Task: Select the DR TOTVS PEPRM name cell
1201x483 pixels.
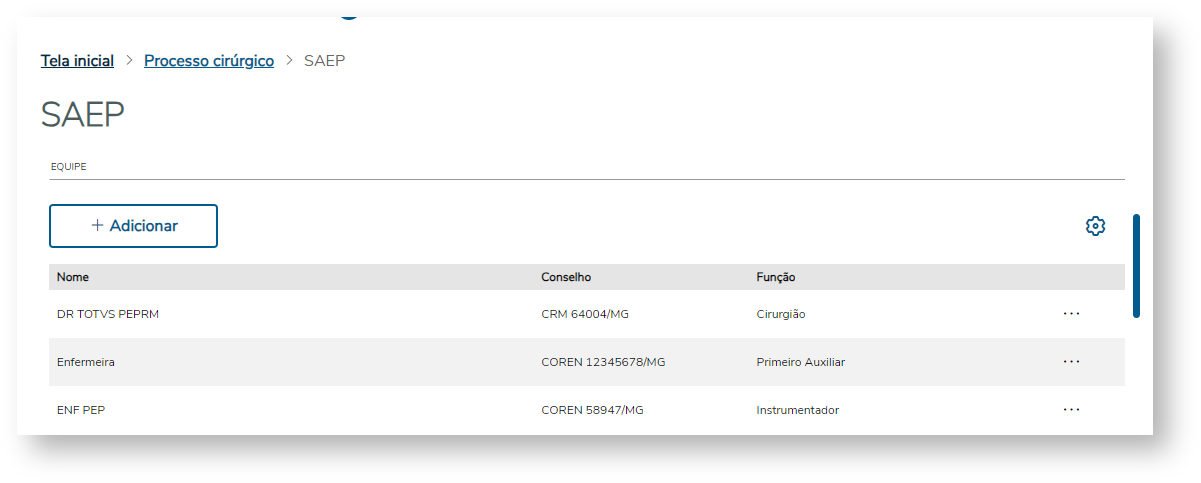Action: pos(108,314)
